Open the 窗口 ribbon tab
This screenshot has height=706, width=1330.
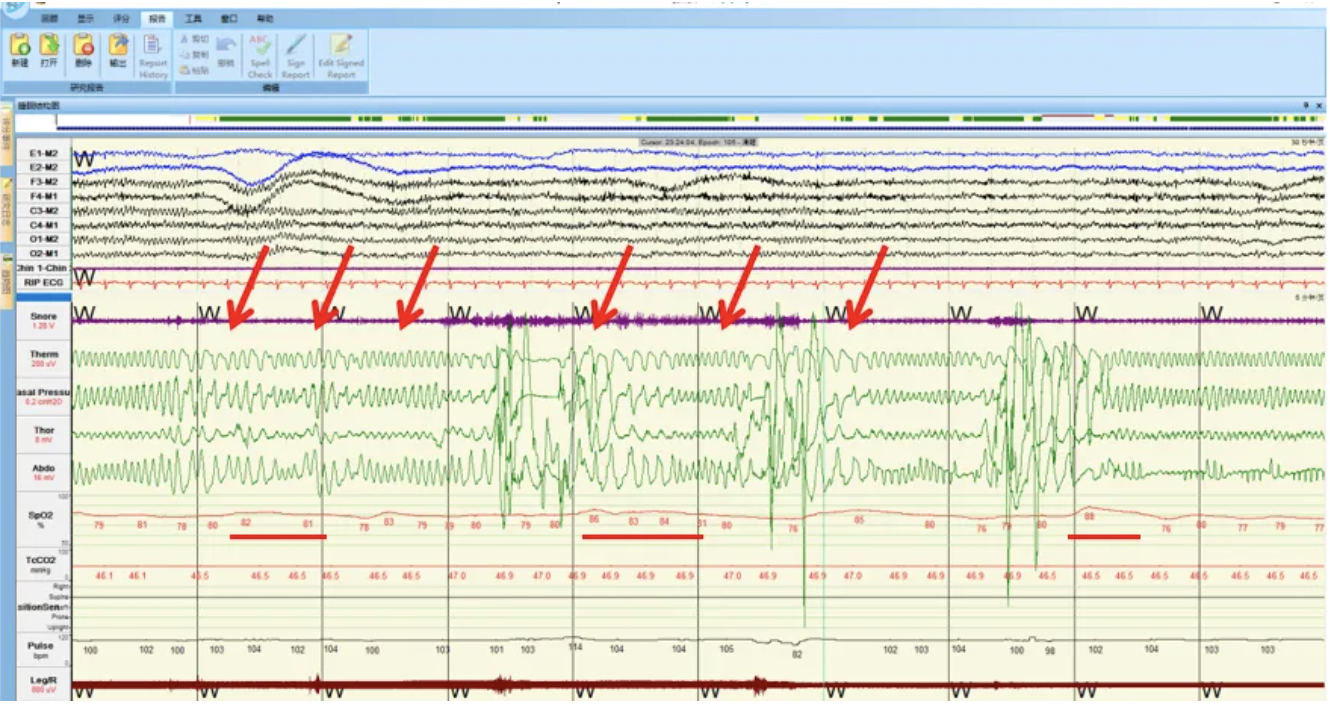pos(229,19)
